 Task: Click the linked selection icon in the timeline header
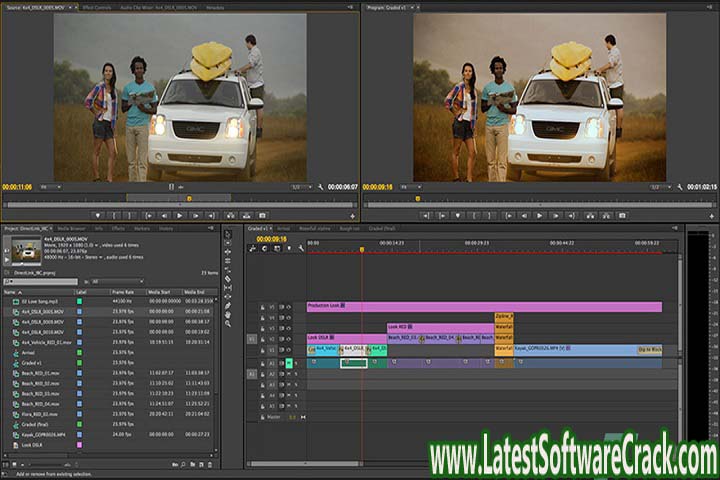point(277,248)
